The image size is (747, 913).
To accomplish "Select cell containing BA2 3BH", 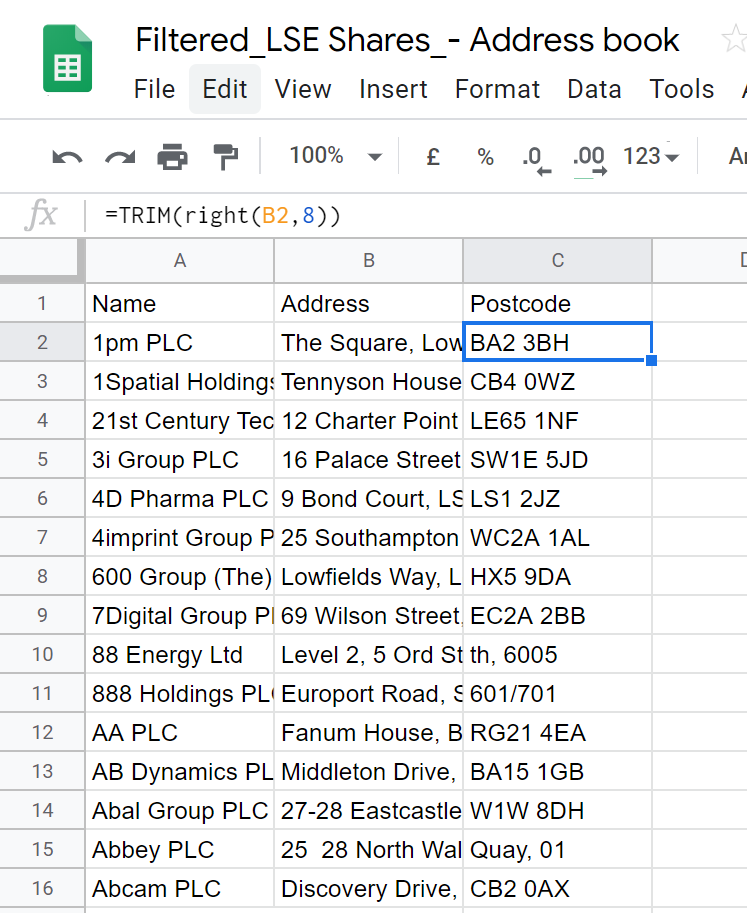I will click(x=558, y=342).
